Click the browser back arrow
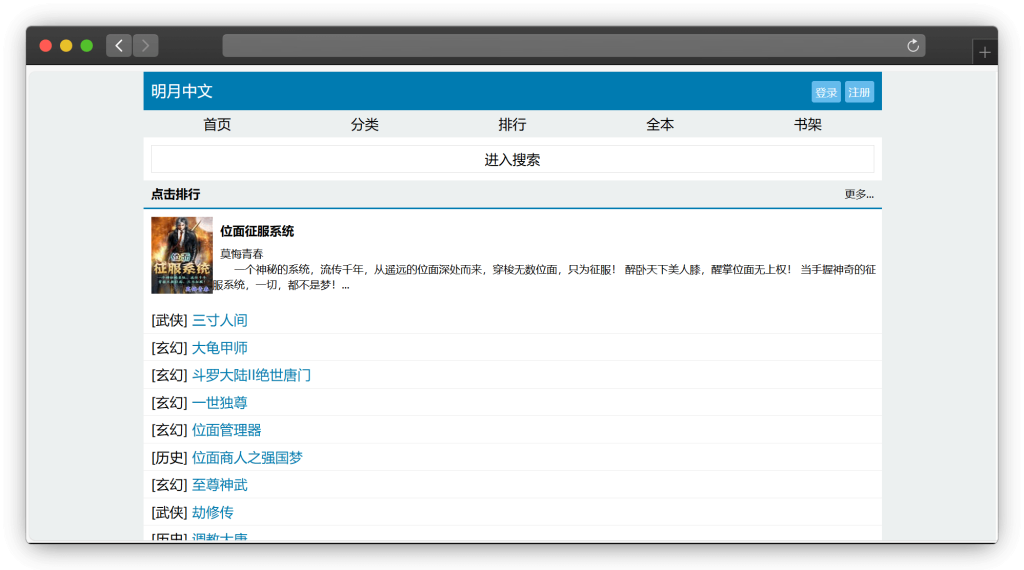1024x570 pixels. pyautogui.click(x=119, y=46)
